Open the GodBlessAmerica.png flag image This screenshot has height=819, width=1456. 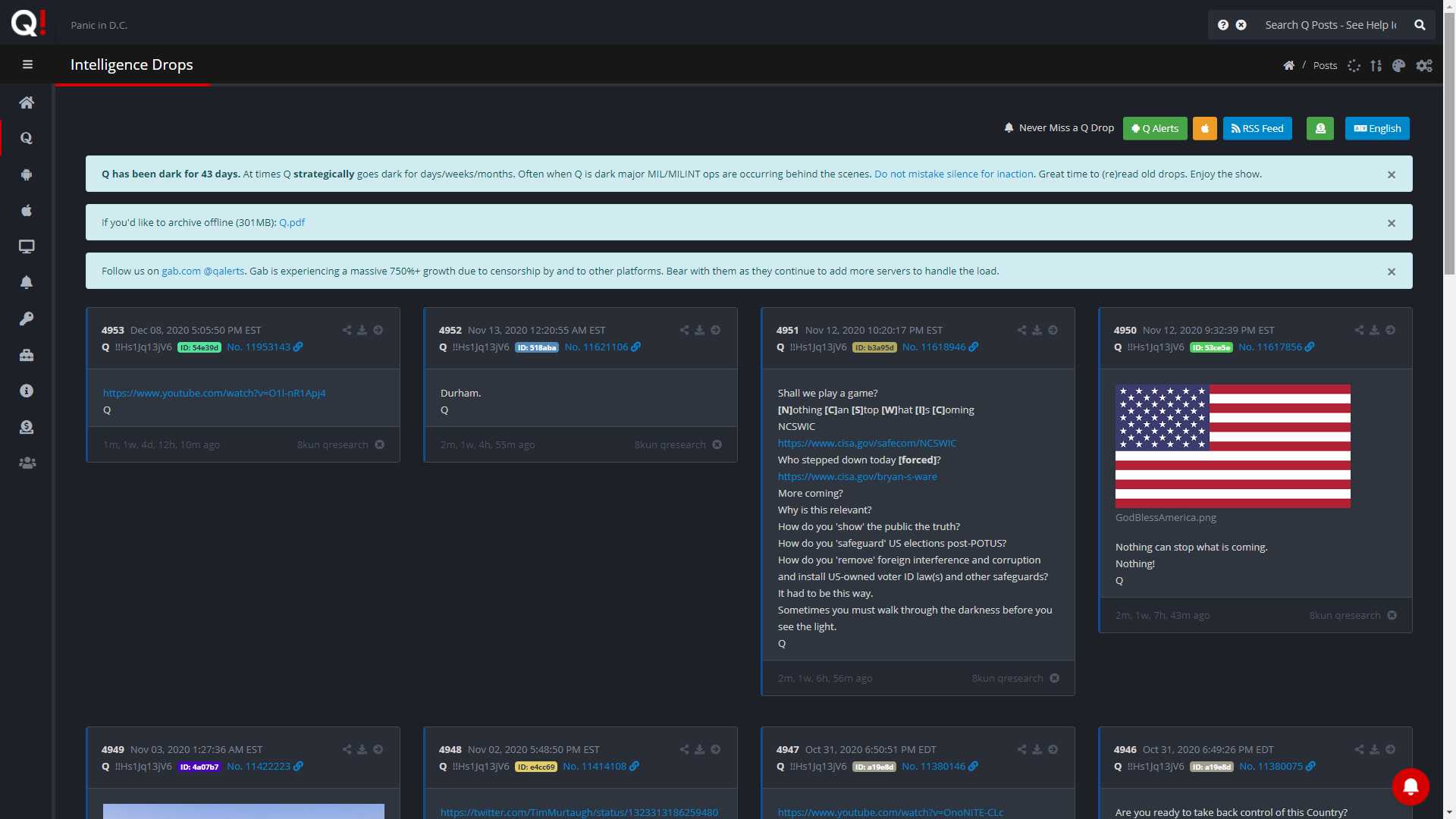pyautogui.click(x=1232, y=446)
